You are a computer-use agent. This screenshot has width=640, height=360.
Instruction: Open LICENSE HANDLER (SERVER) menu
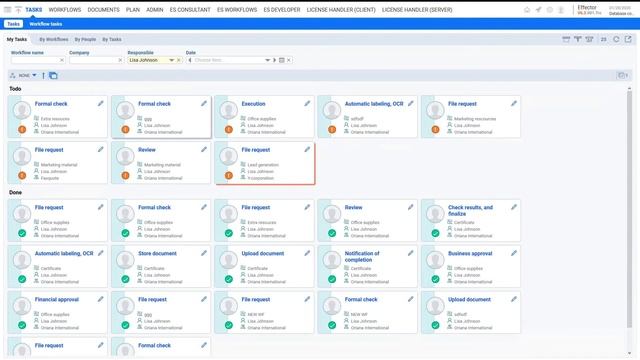pyautogui.click(x=417, y=10)
